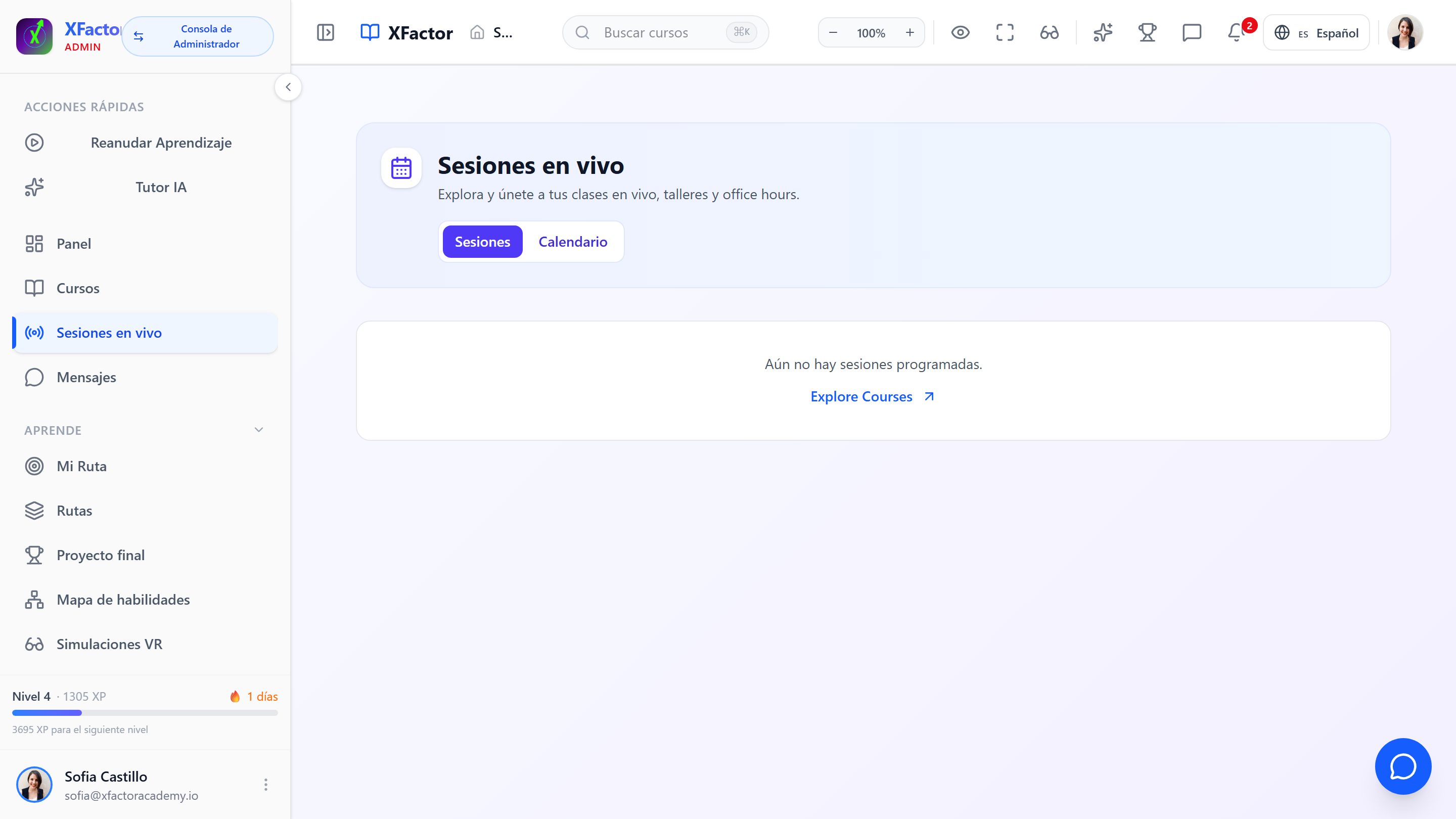Open Tutor IA quick action

(x=145, y=187)
